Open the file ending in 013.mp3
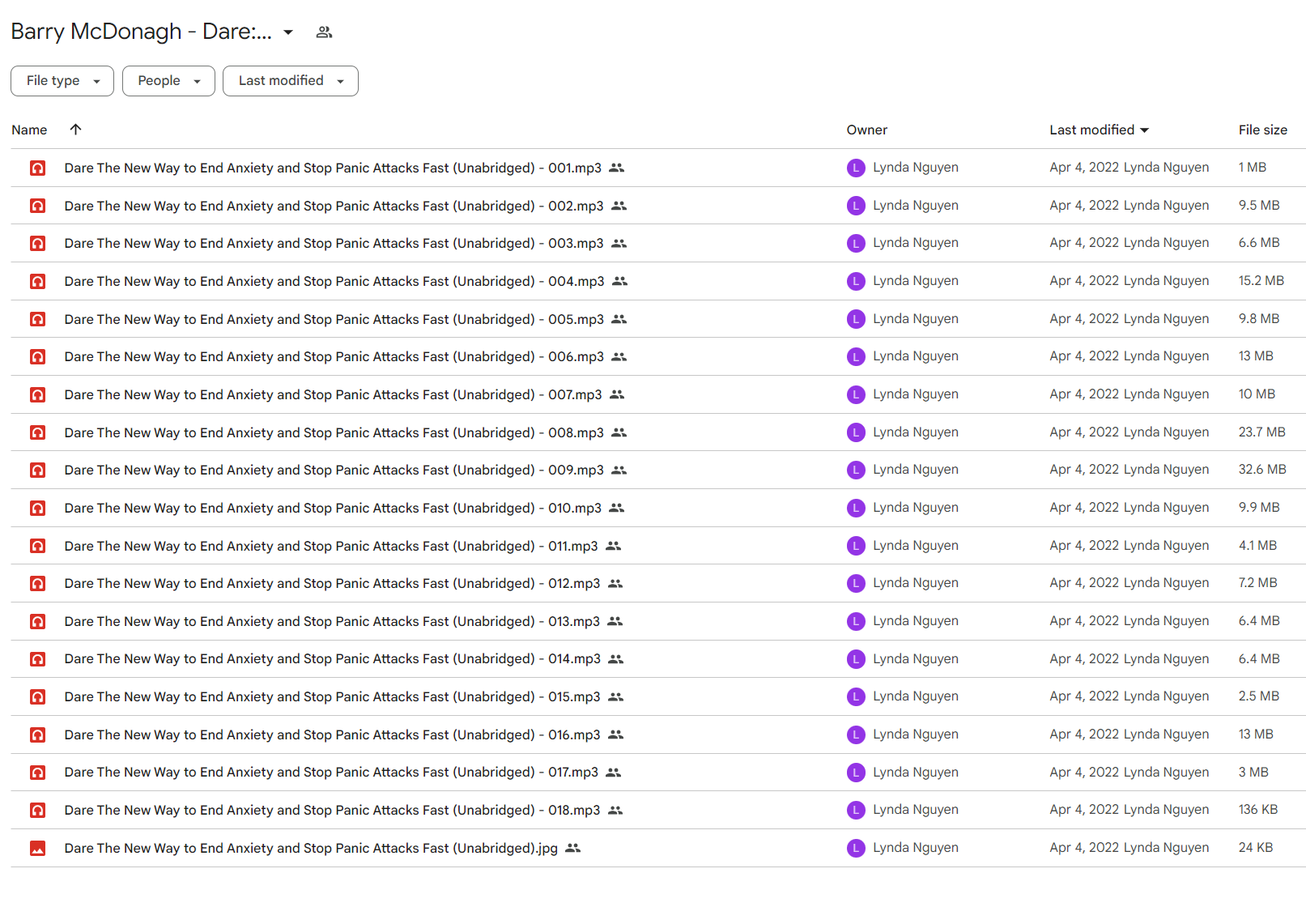 pos(332,621)
